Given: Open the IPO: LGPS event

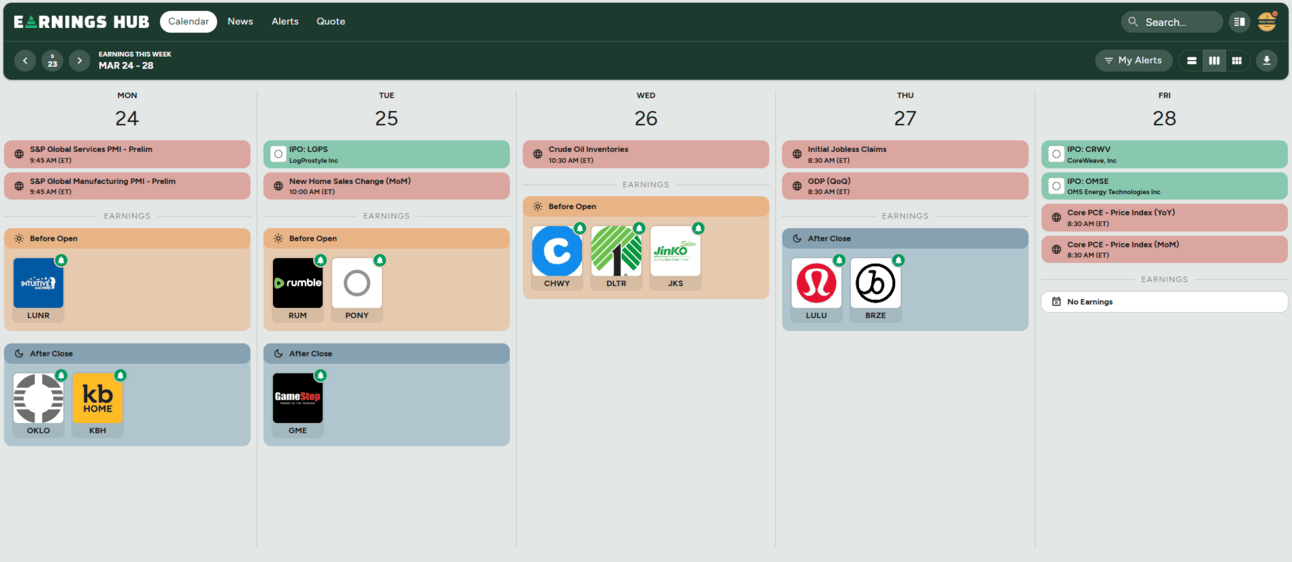Looking at the screenshot, I should tap(386, 154).
